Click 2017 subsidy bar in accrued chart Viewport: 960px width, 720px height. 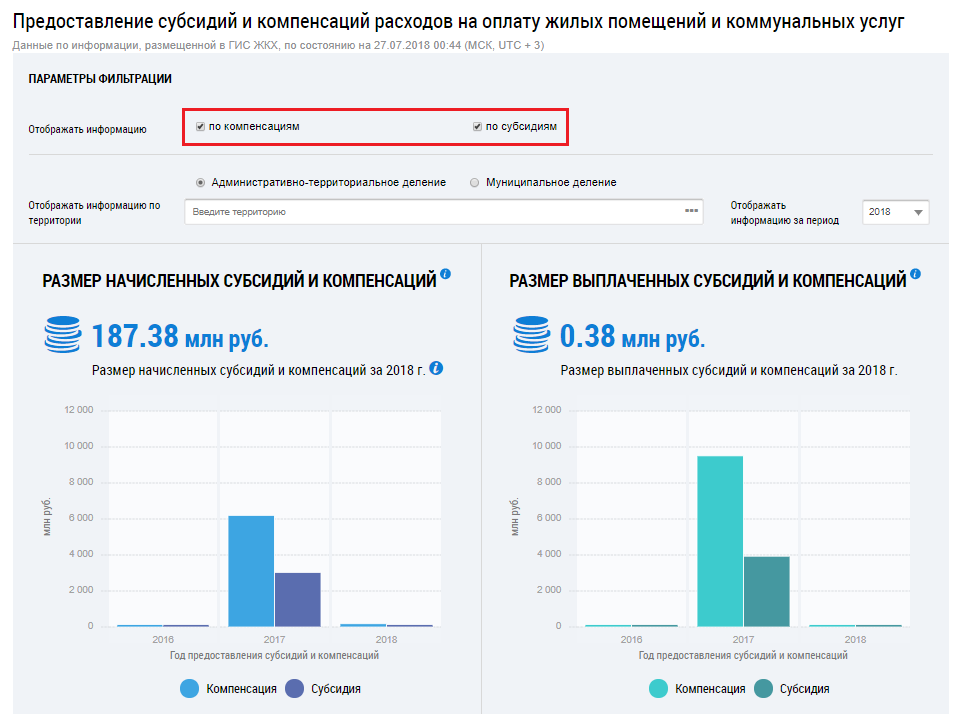pos(297,599)
